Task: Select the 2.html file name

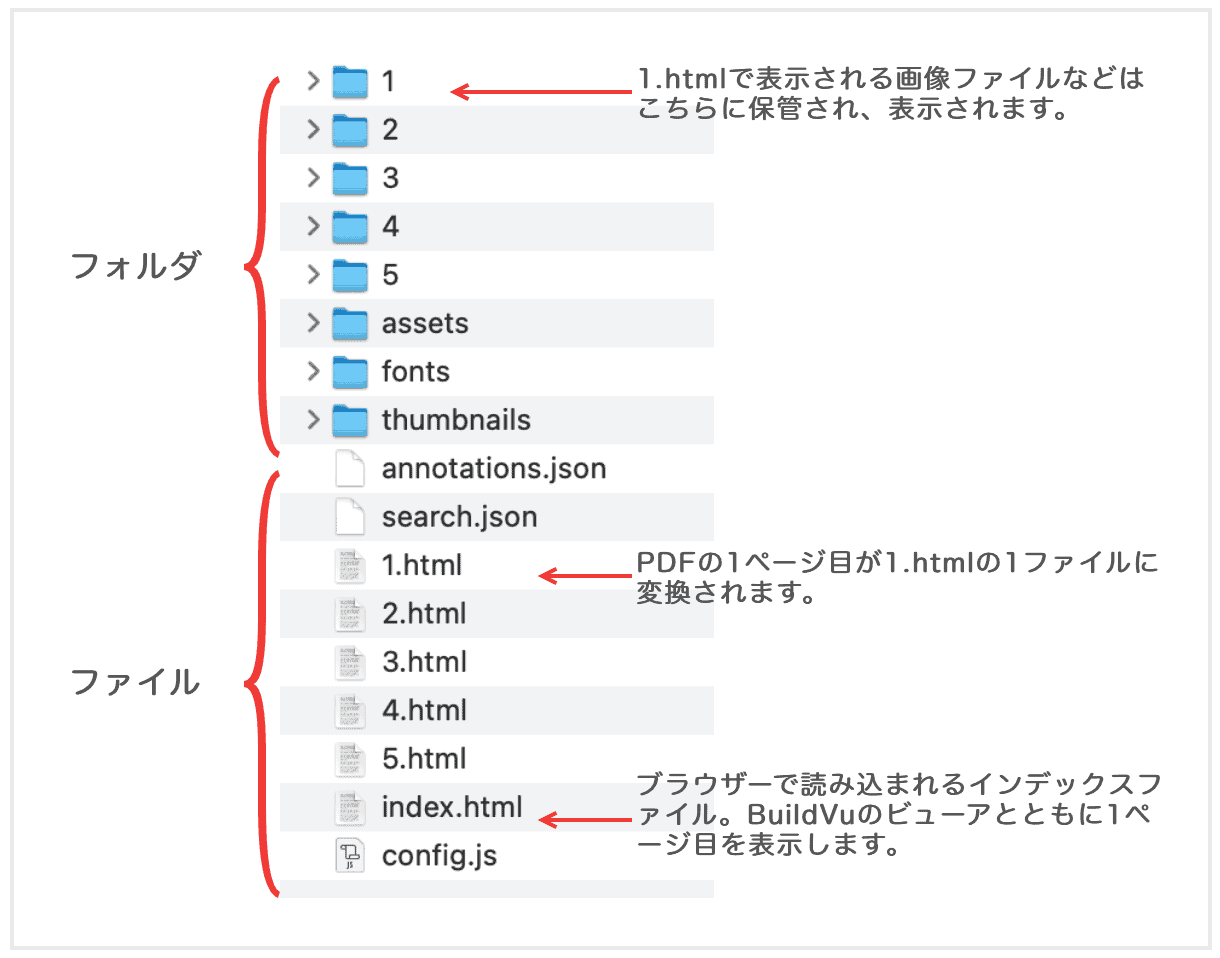Action: (x=424, y=613)
